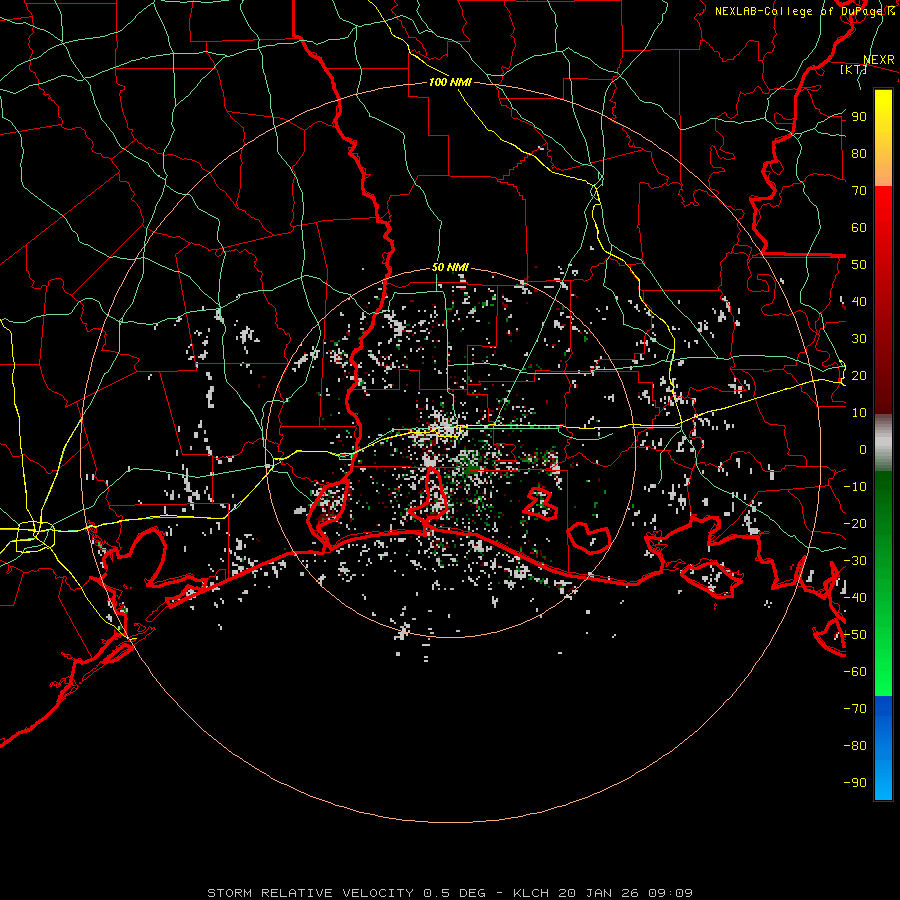Image resolution: width=900 pixels, height=900 pixels.
Task: Select the 30 tick label on the color bar
Action: pos(859,339)
